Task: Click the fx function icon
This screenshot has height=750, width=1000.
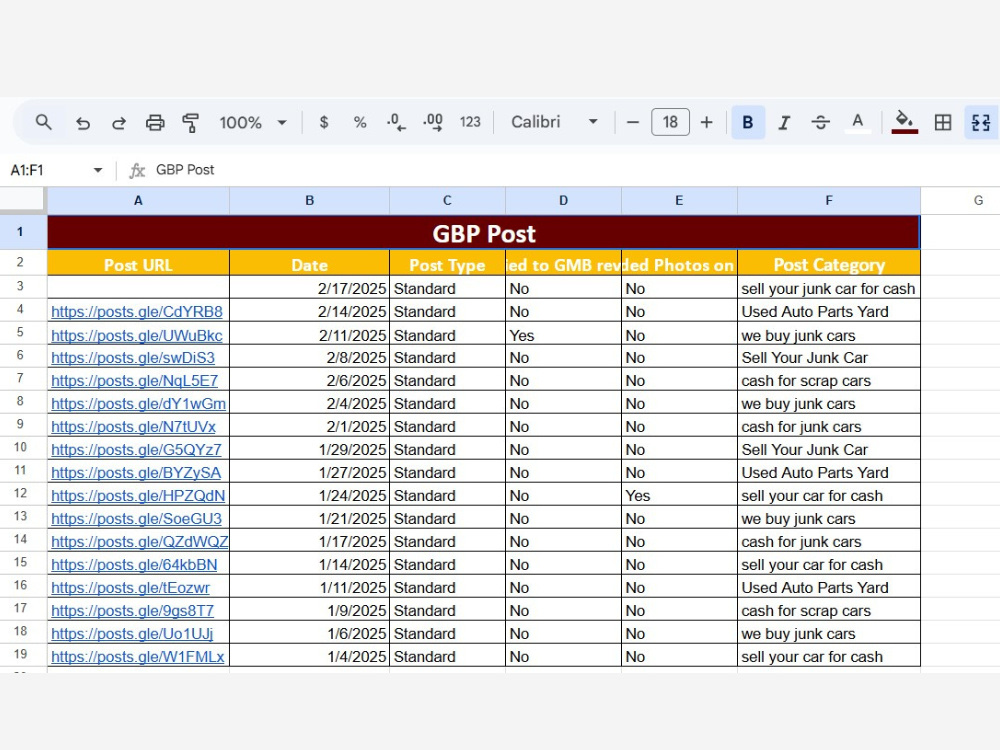Action: click(137, 170)
